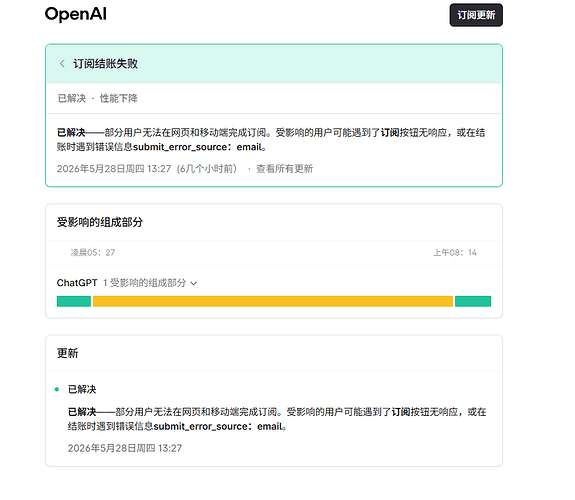Open the 查看所有更新 link
575x500 pixels.
285,169
